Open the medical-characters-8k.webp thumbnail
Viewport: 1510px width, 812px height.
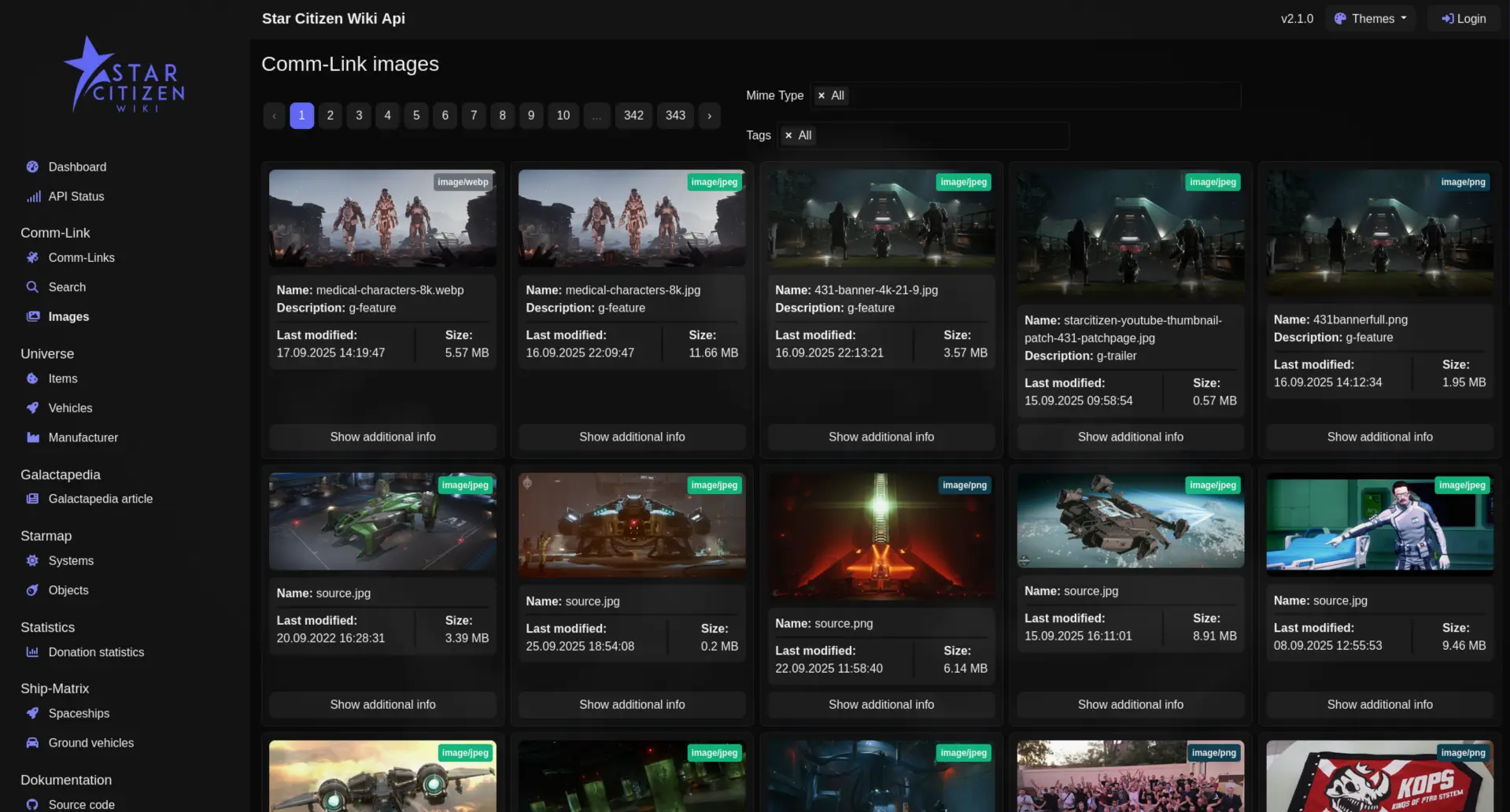(x=382, y=218)
